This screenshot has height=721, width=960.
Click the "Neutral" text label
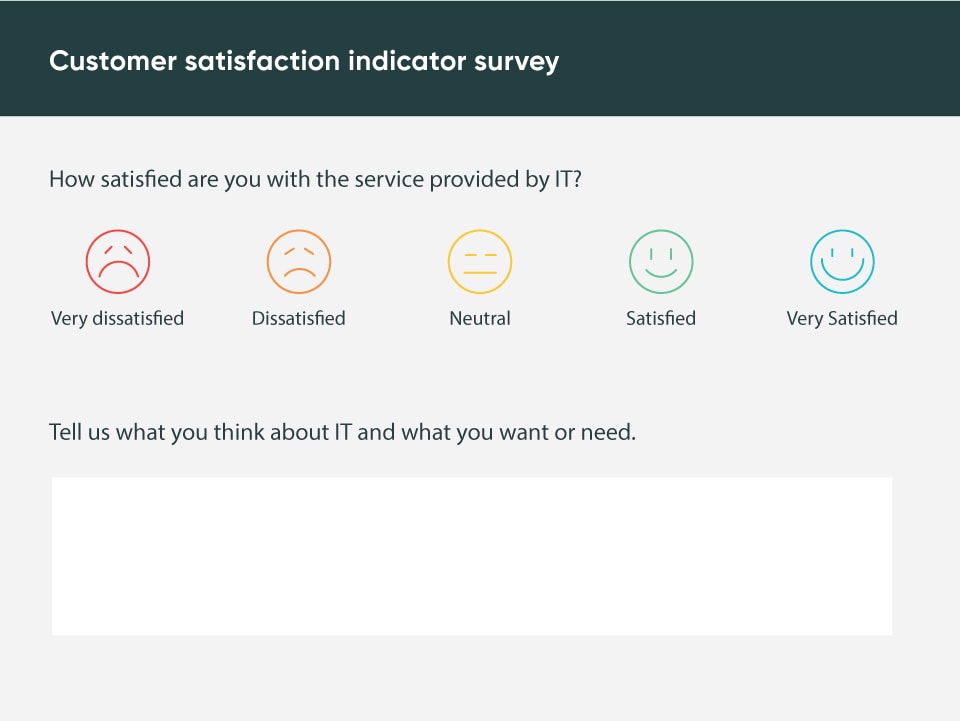[480, 319]
